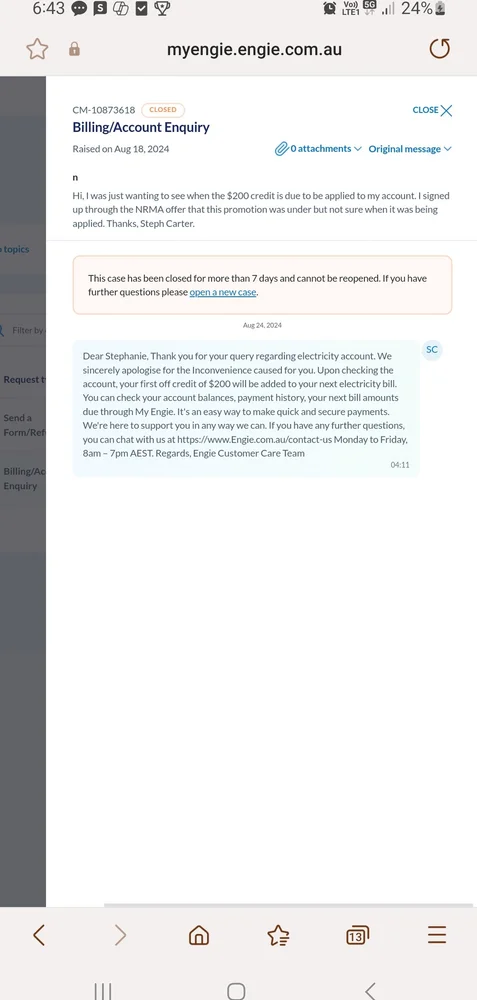Select the Billing/Account Enquiry sidebar item
The image size is (477, 1000).
[24, 478]
